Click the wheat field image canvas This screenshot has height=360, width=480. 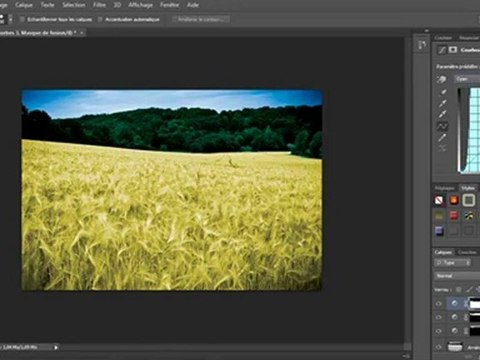coord(172,190)
